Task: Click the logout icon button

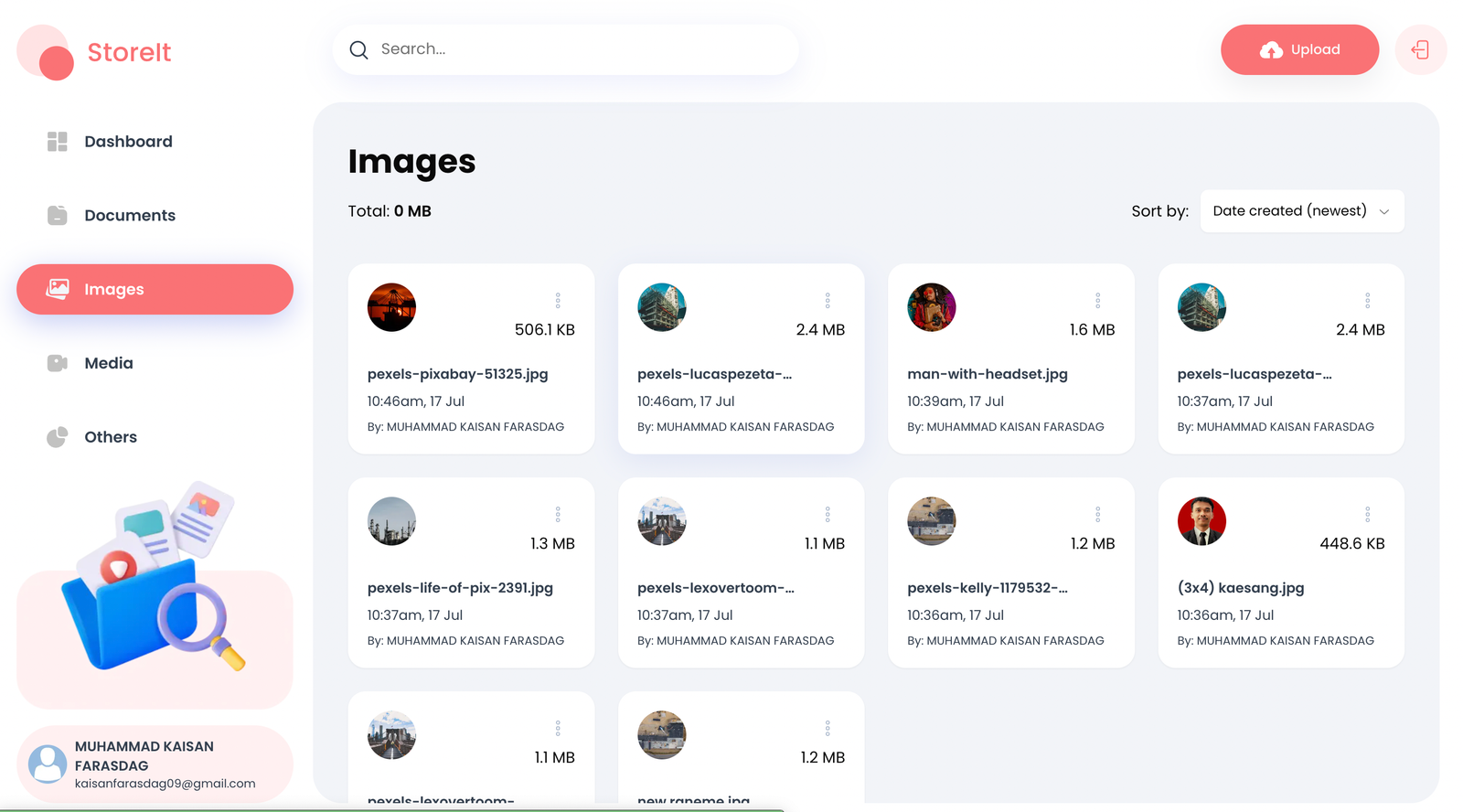Action: pyautogui.click(x=1420, y=49)
